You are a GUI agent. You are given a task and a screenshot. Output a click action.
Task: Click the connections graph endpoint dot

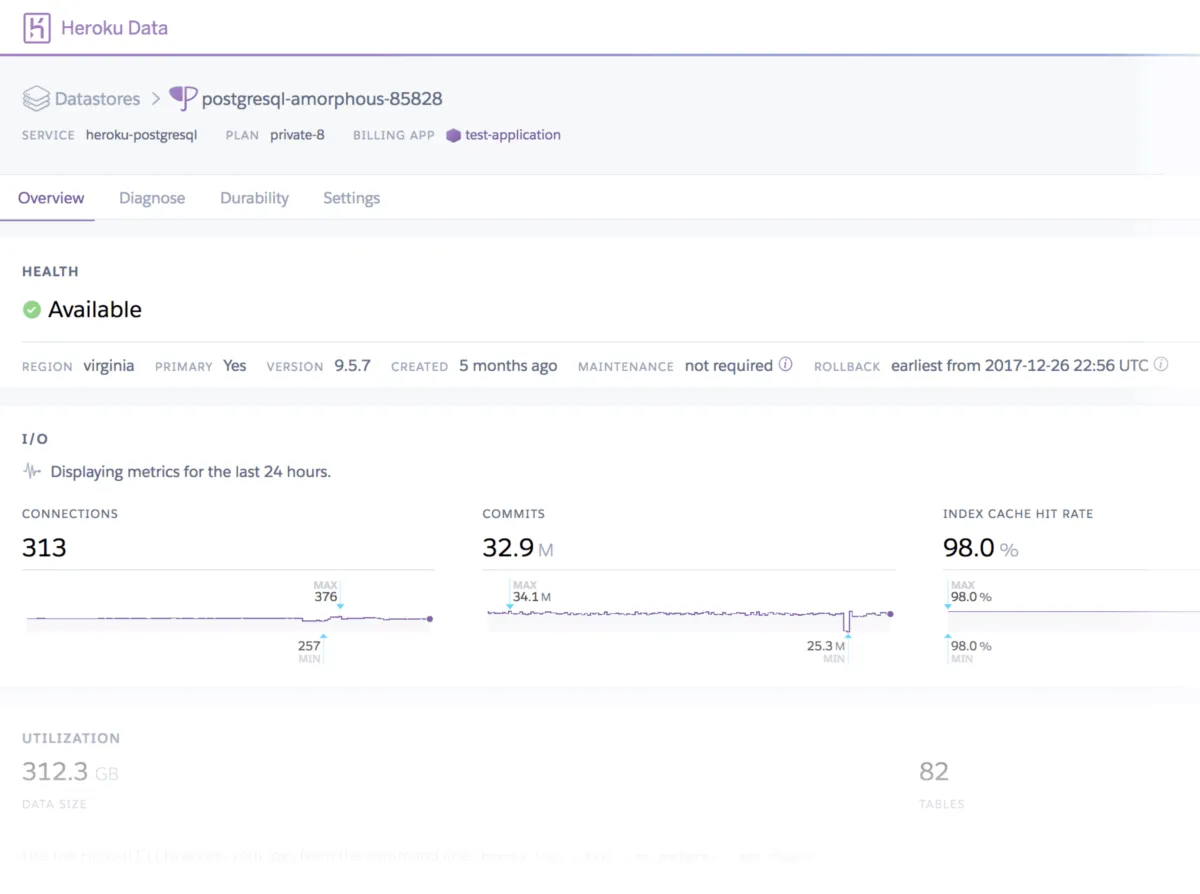pyautogui.click(x=430, y=619)
